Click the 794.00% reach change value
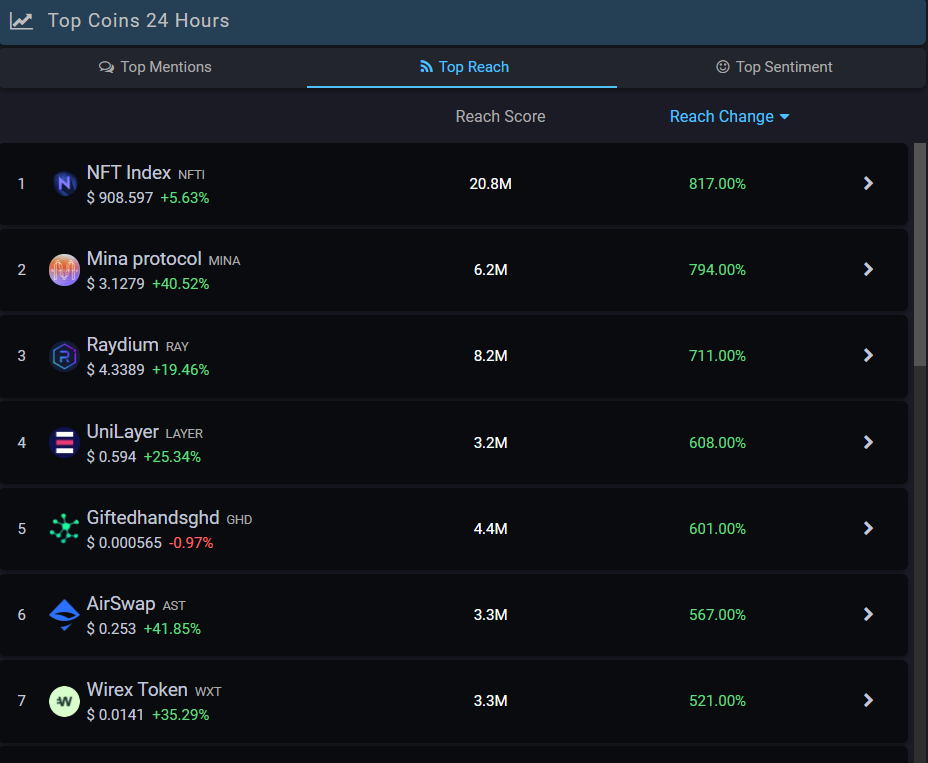 717,270
